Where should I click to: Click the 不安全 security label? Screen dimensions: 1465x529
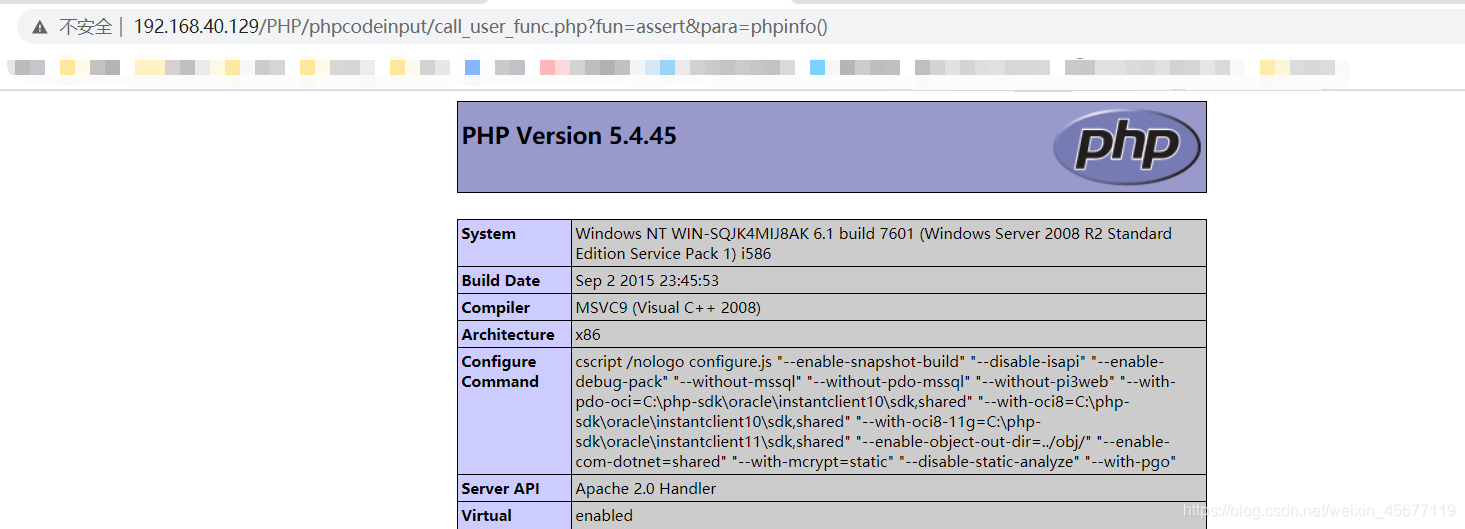pyautogui.click(x=85, y=27)
